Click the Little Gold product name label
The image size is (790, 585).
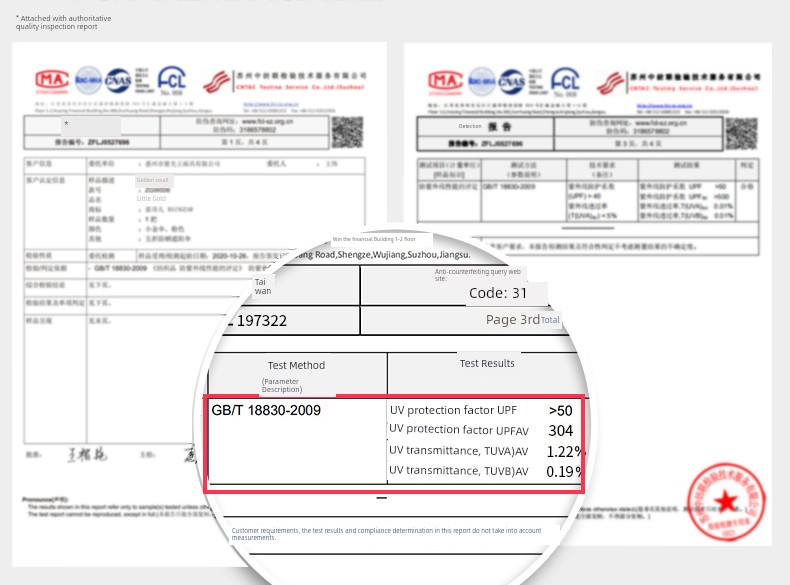pos(151,198)
